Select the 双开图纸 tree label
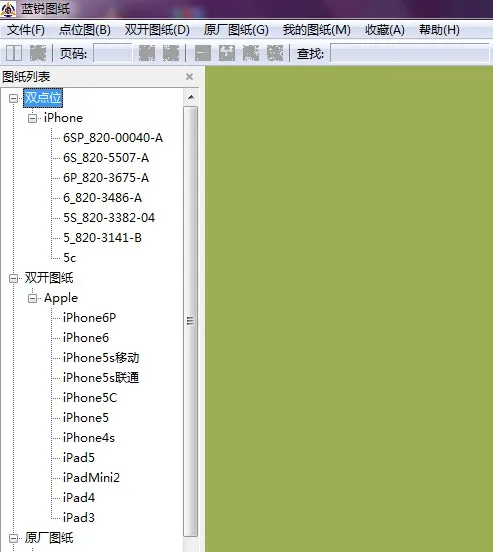The height and width of the screenshot is (552, 493). pyautogui.click(x=49, y=278)
